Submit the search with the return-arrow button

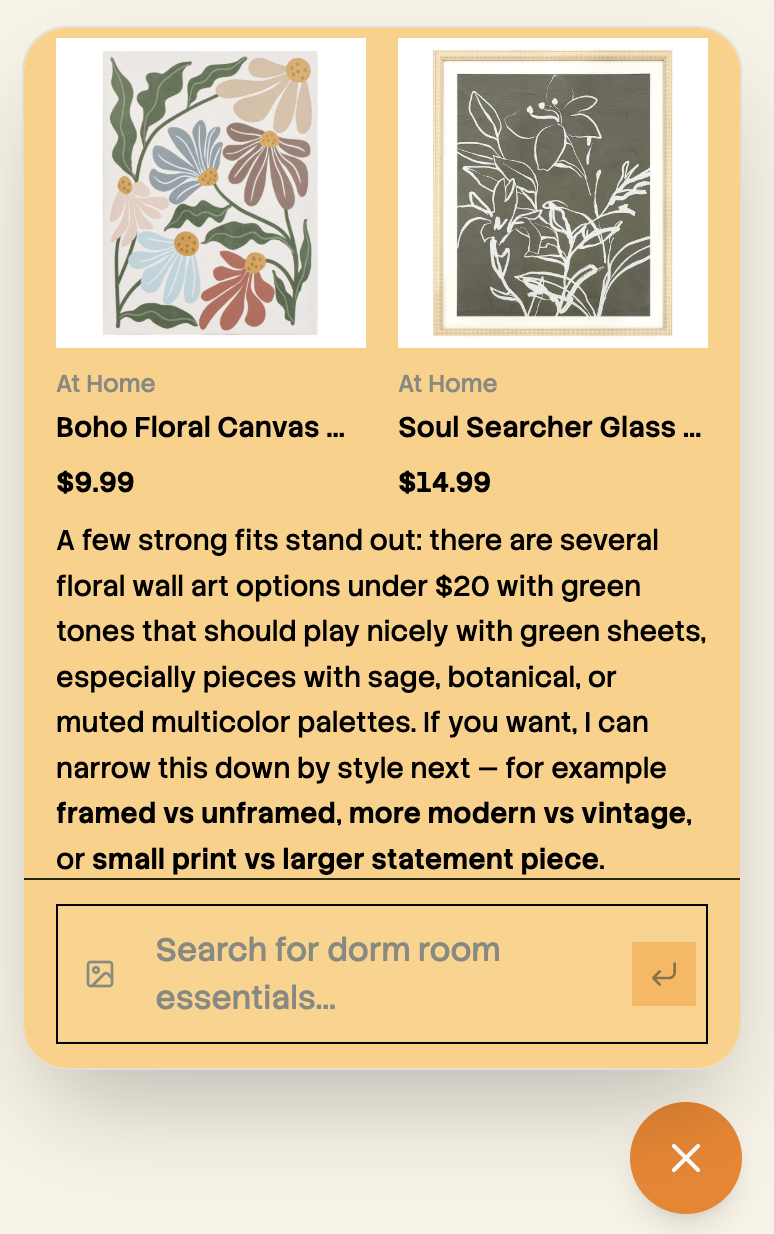[664, 974]
